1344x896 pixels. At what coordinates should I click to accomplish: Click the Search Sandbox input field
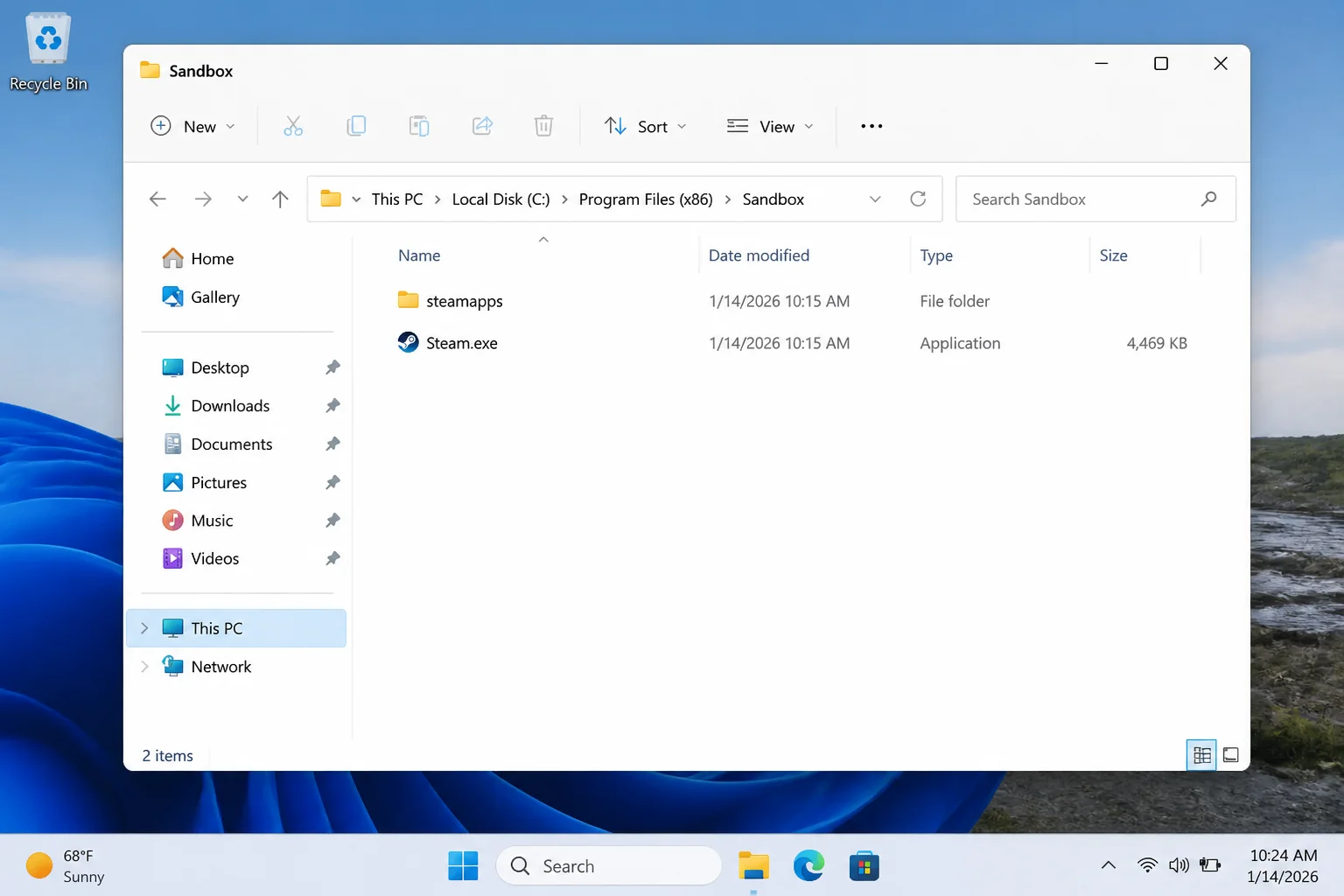click(x=1095, y=199)
